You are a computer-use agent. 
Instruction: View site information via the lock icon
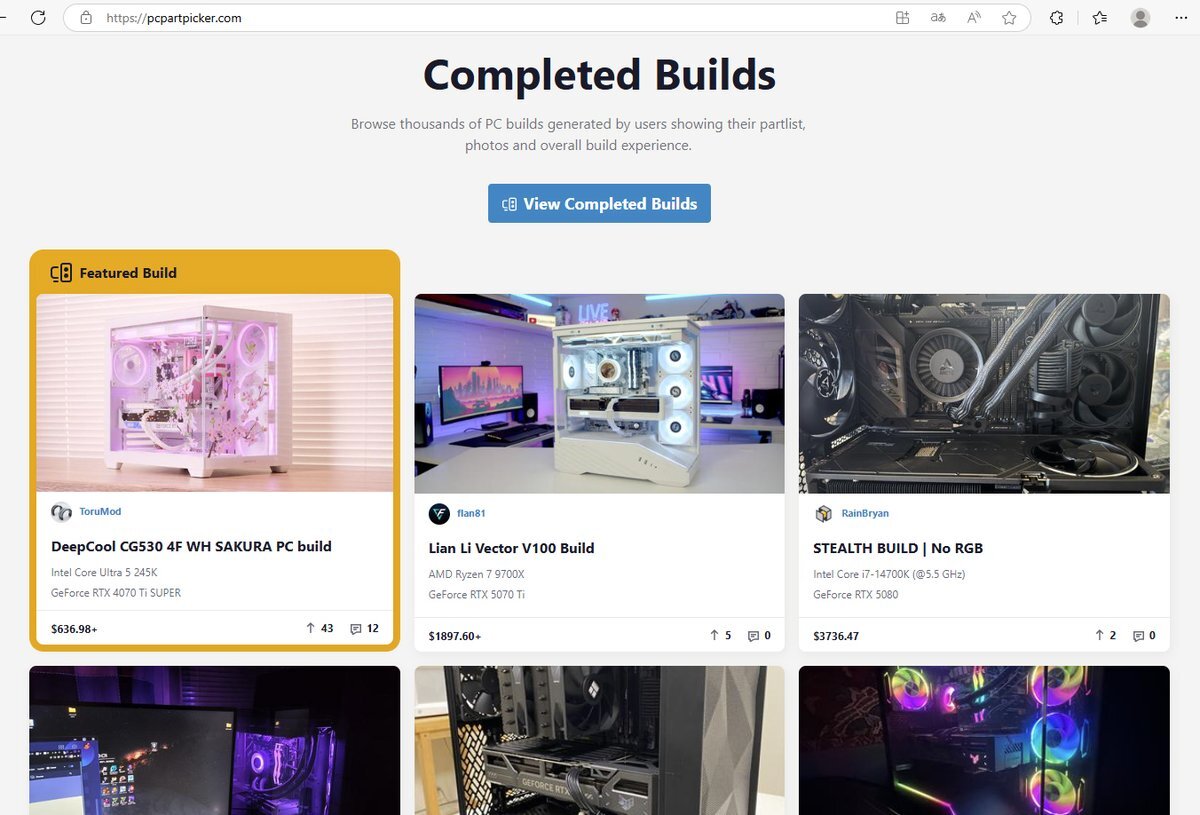point(86,18)
